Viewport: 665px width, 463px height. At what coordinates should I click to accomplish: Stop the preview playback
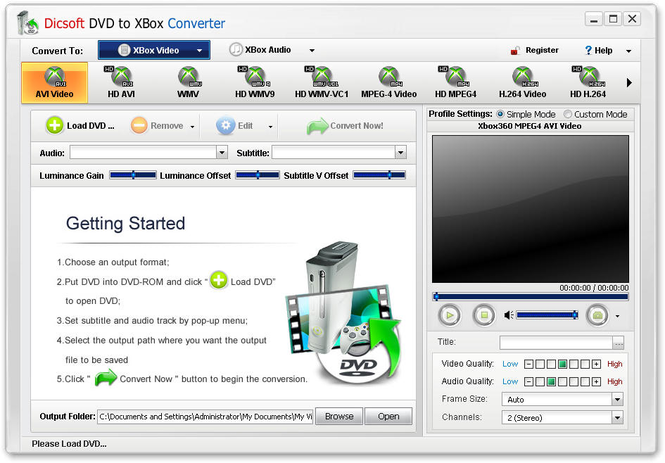coord(484,315)
